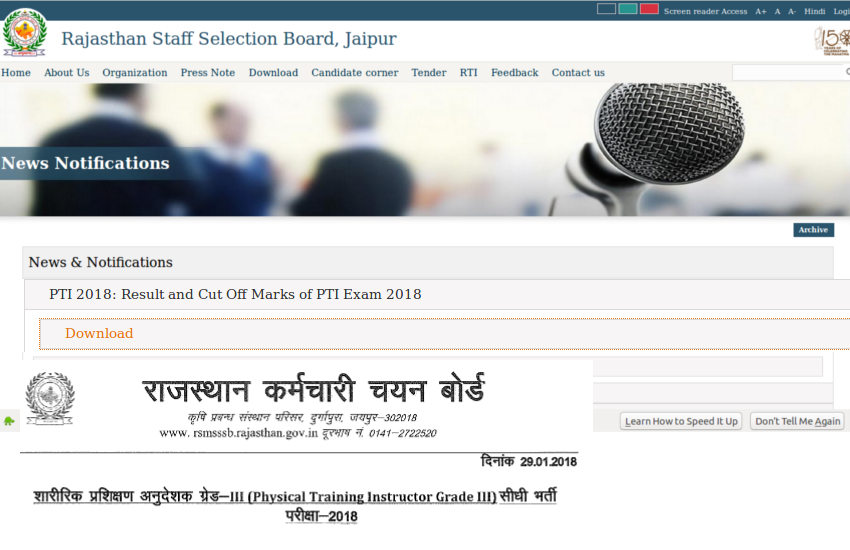Collapse the News & Notifications section header

[100, 262]
